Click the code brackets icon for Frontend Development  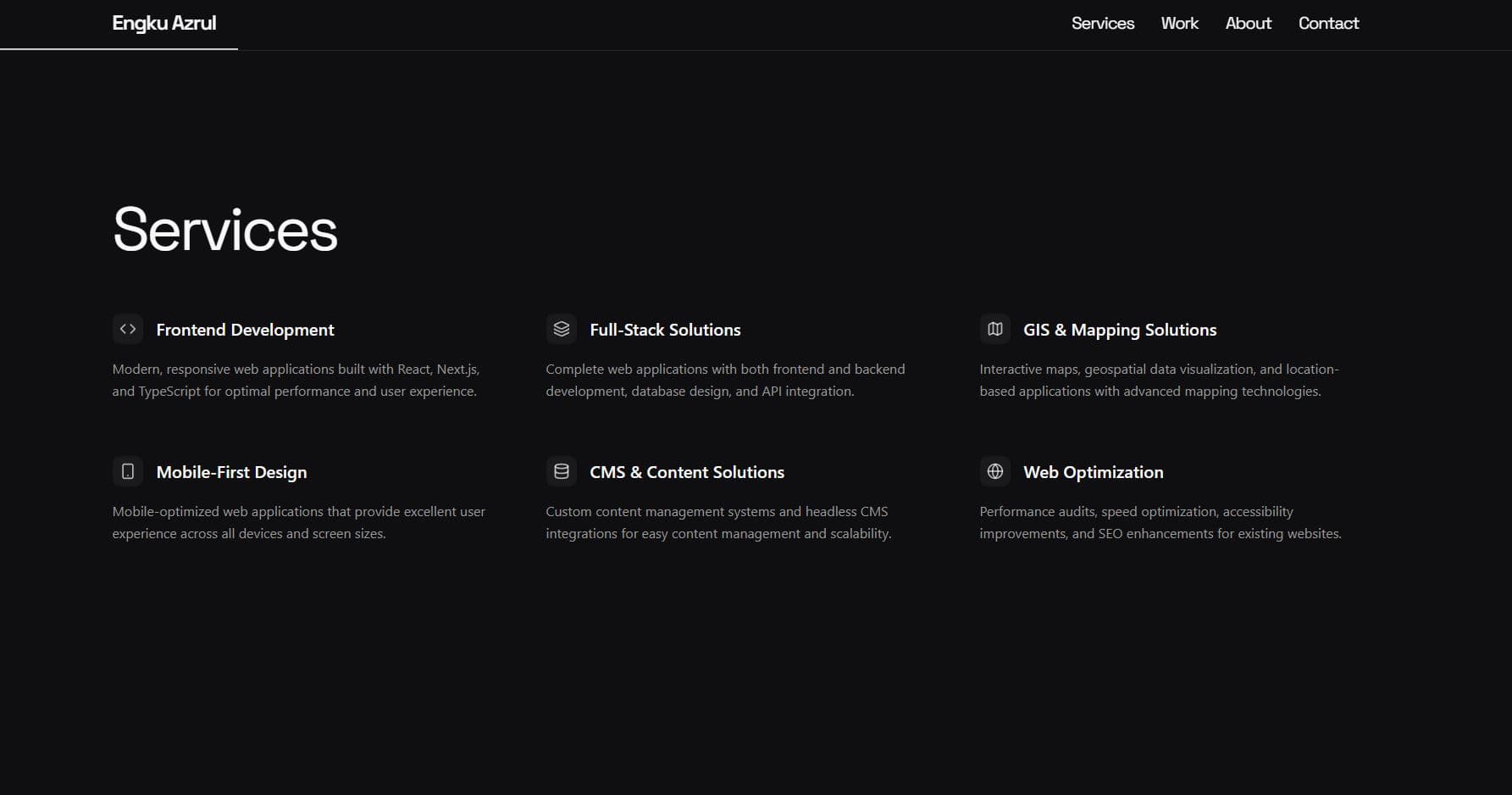pyautogui.click(x=128, y=329)
